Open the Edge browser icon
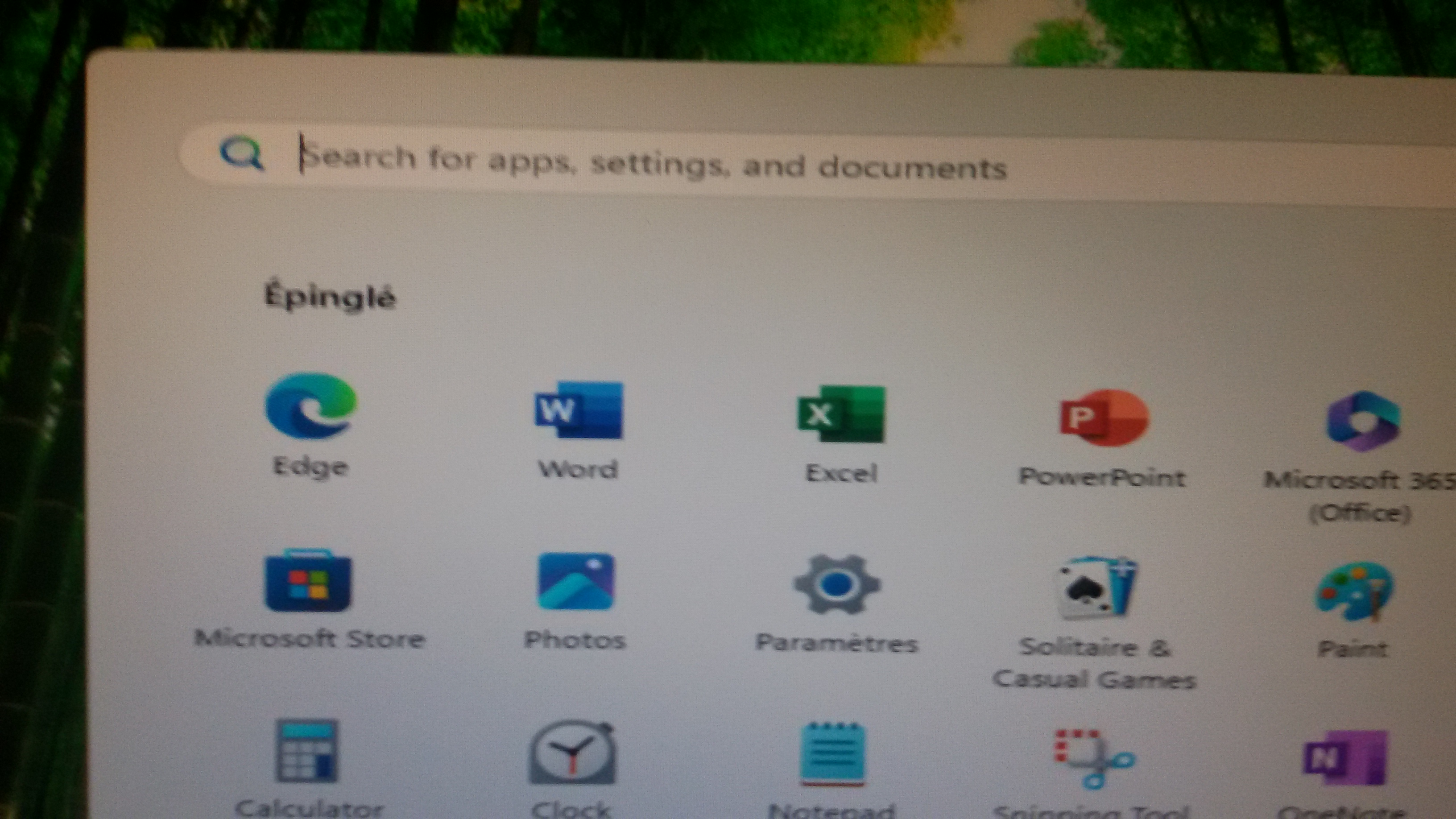Viewport: 1456px width, 819px height. coord(310,406)
